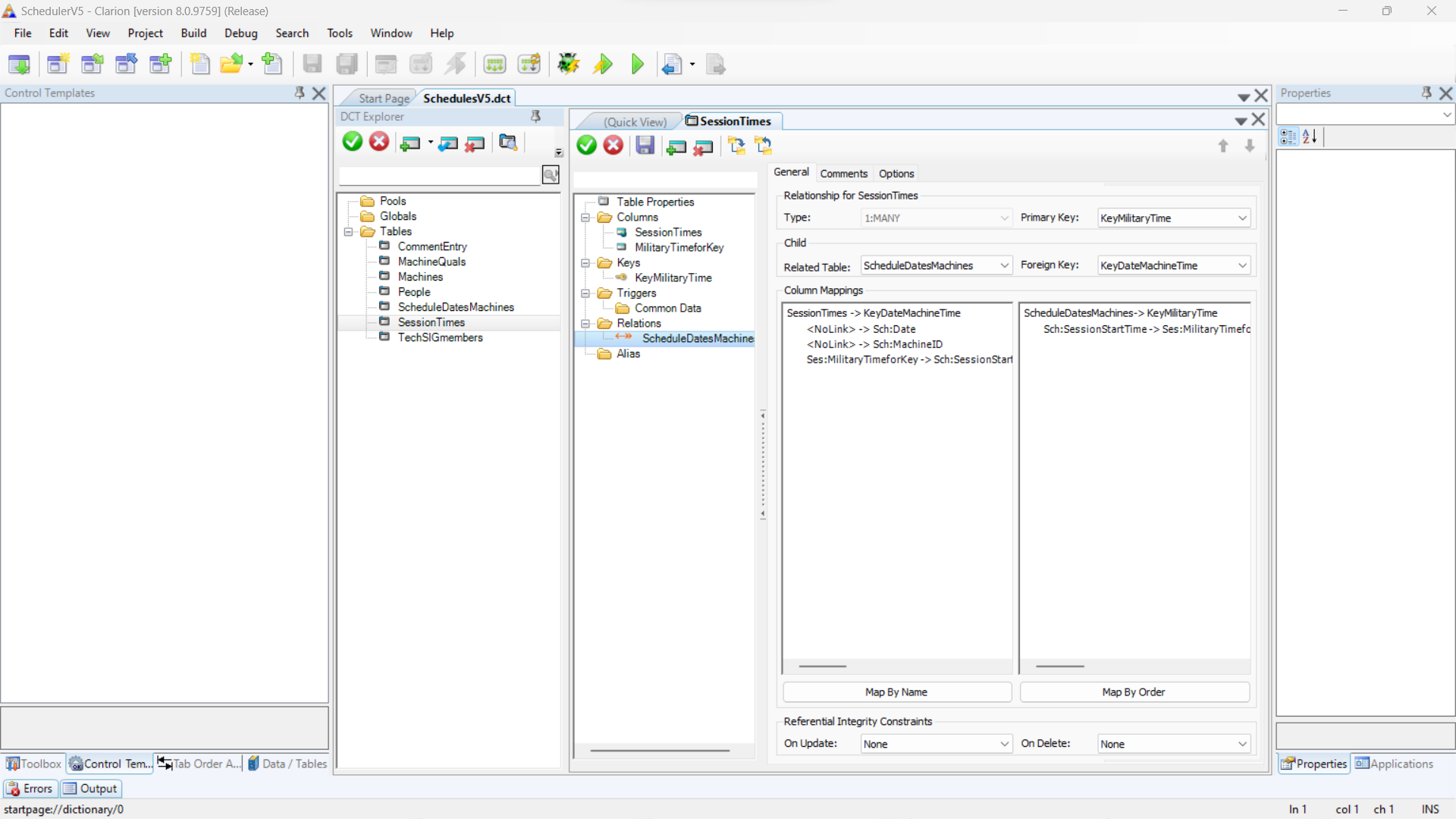
Task: Switch to the Comments tab
Action: coord(843,174)
